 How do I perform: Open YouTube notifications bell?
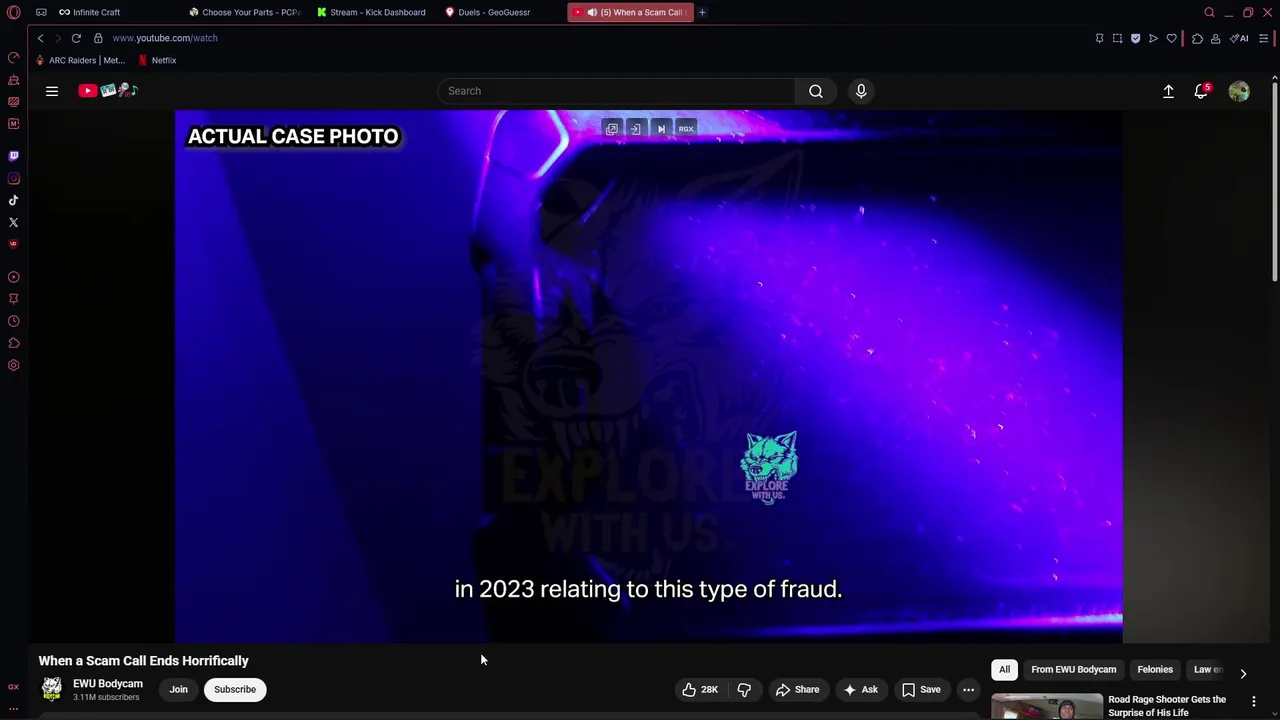(x=1201, y=91)
